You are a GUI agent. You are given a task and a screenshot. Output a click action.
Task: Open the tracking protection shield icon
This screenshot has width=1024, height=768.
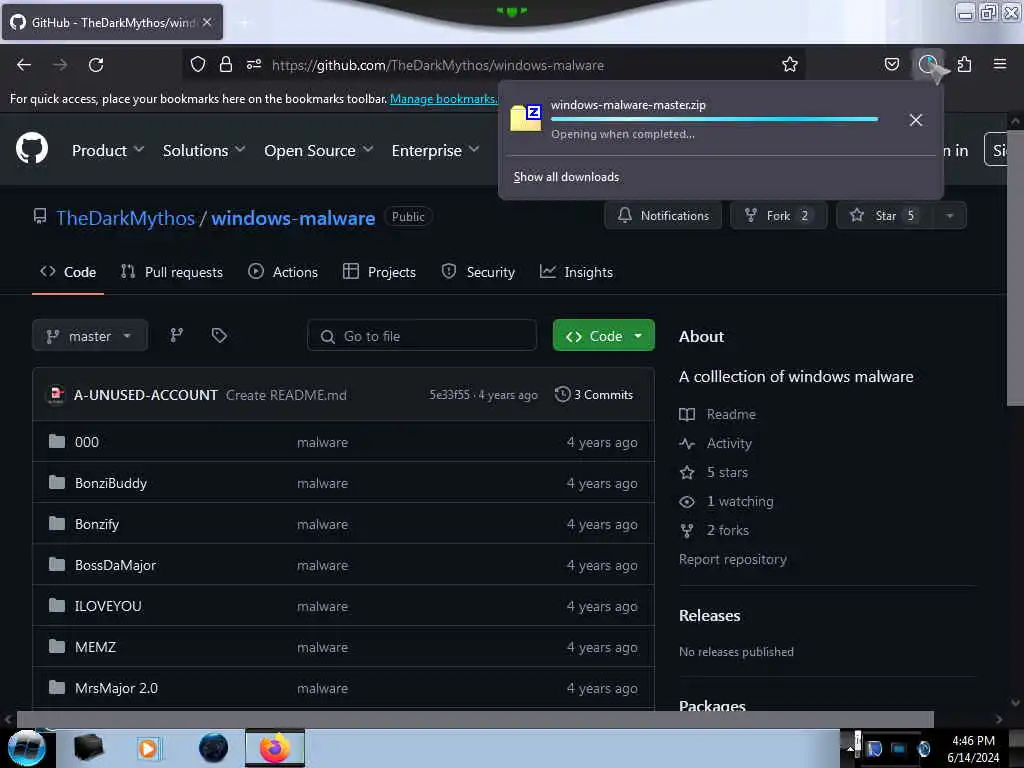[x=198, y=64]
